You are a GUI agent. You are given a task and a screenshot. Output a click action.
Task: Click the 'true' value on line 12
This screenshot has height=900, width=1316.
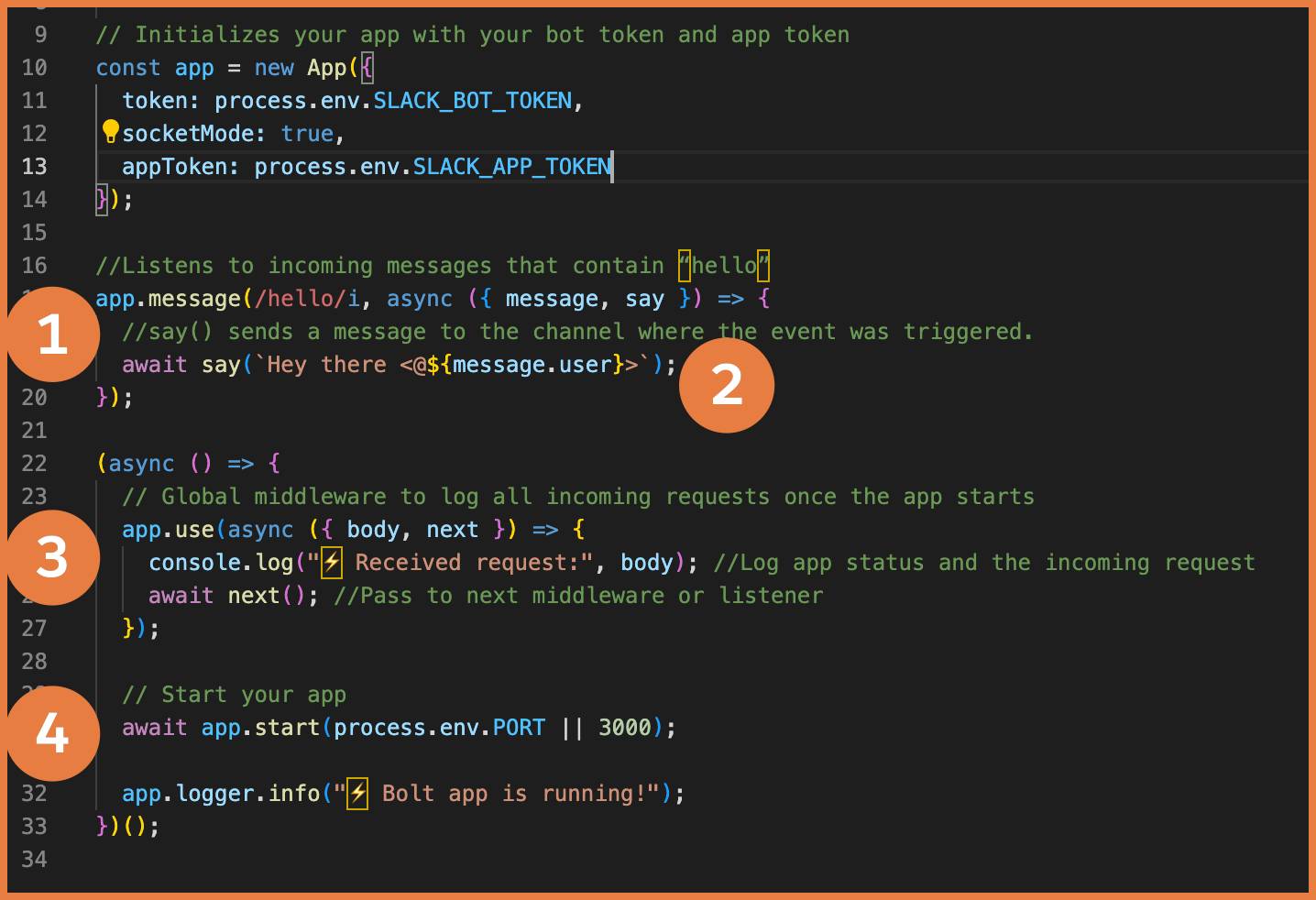pyautogui.click(x=307, y=134)
